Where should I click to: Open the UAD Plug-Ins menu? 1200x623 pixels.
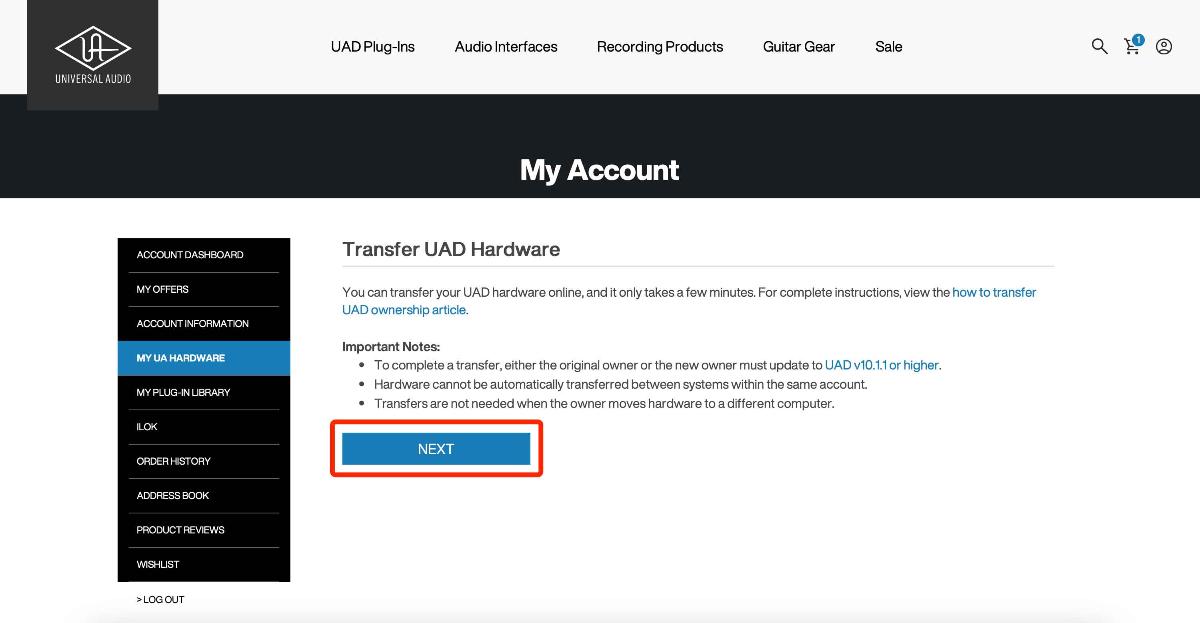click(372, 47)
